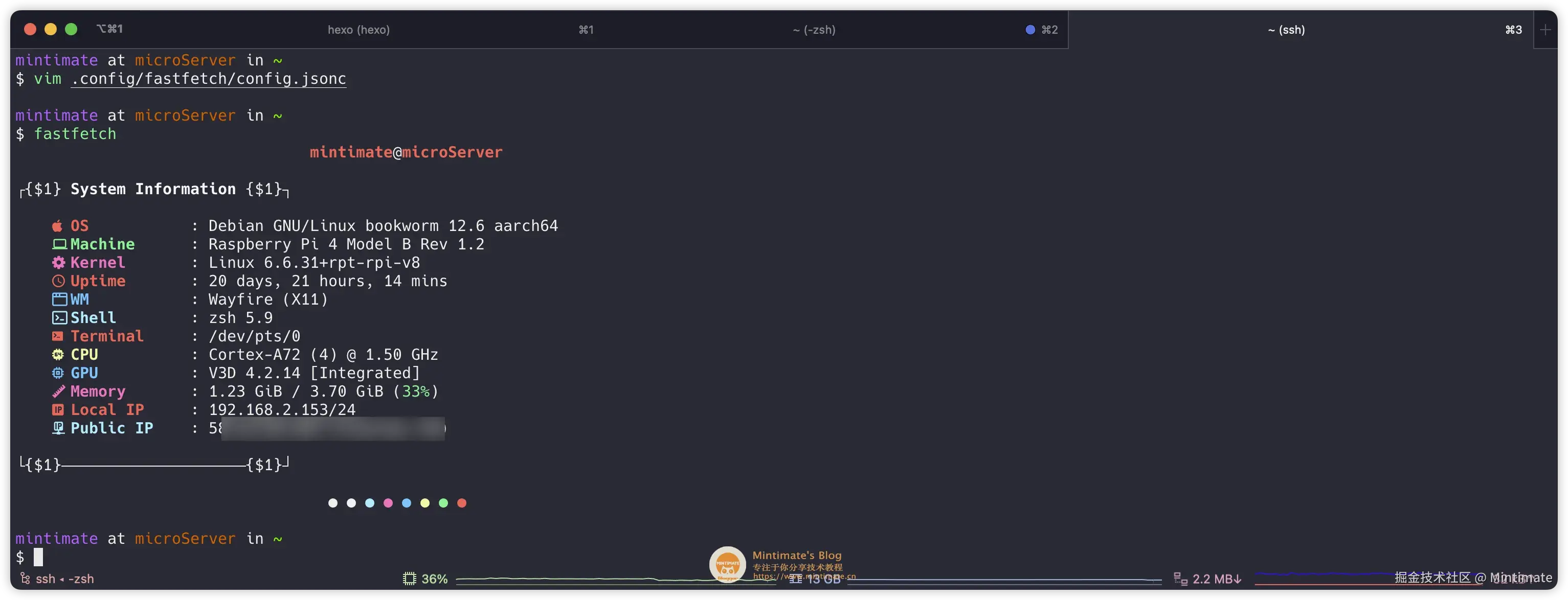Click the Machine laptop icon
Viewport: 1568px width, 600px height.
click(59, 244)
